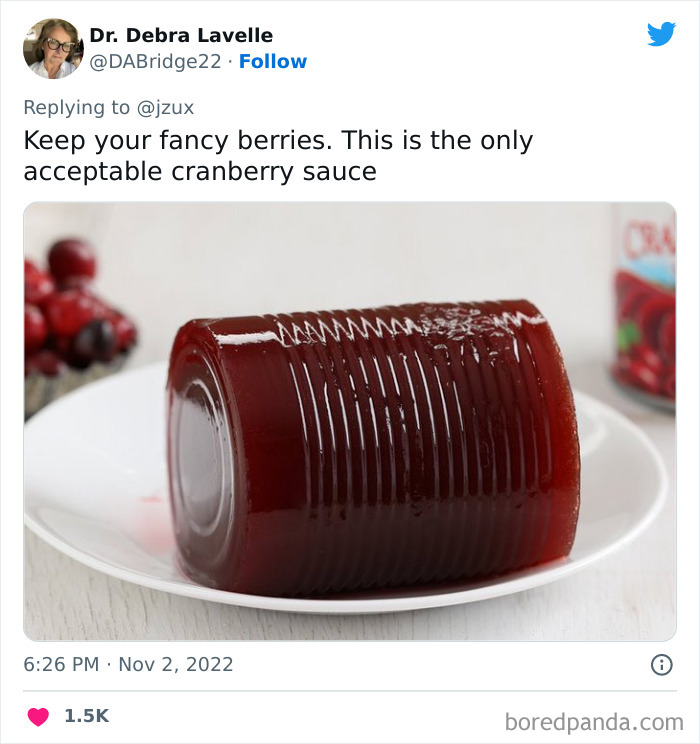Like the tweet with the heart icon
The width and height of the screenshot is (700, 744).
pyautogui.click(x=38, y=716)
